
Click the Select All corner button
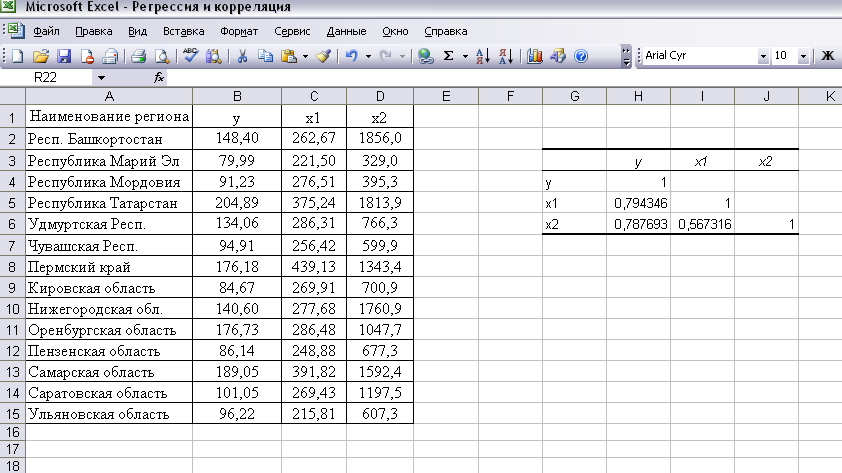click(12, 96)
